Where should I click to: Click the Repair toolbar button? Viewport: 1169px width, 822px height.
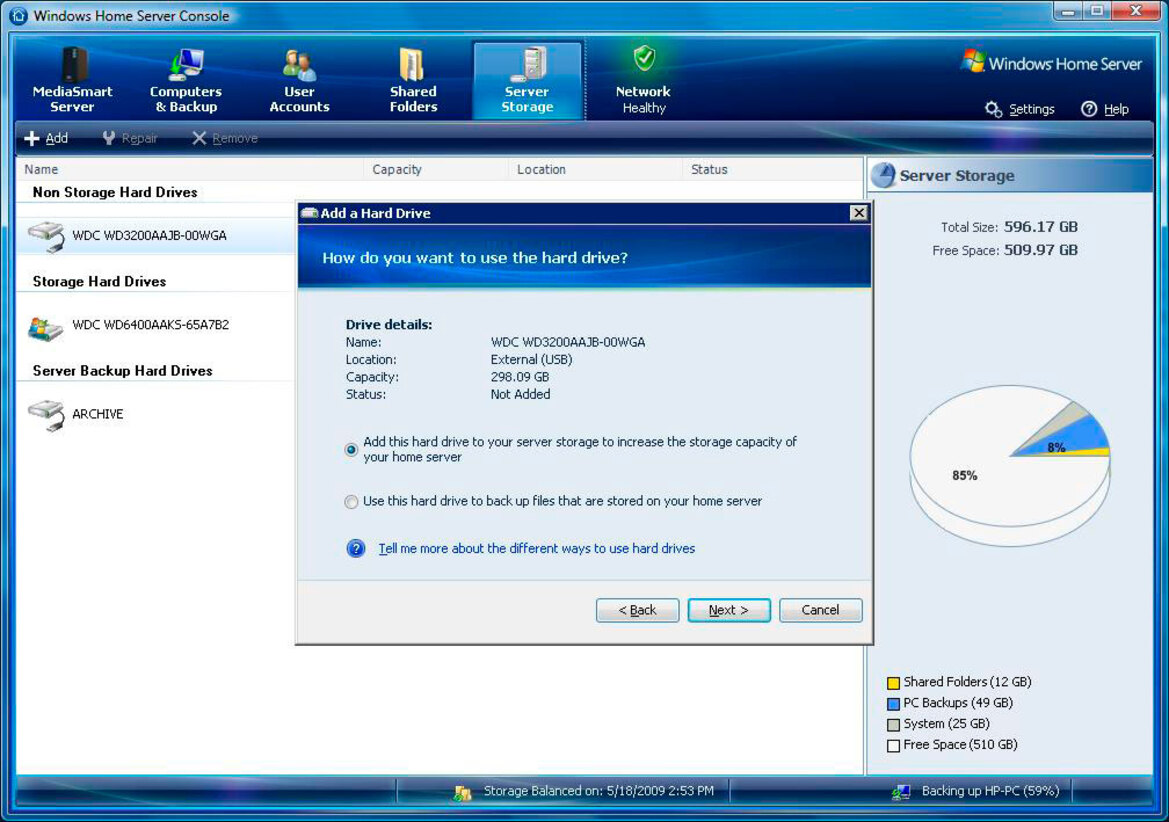point(130,138)
